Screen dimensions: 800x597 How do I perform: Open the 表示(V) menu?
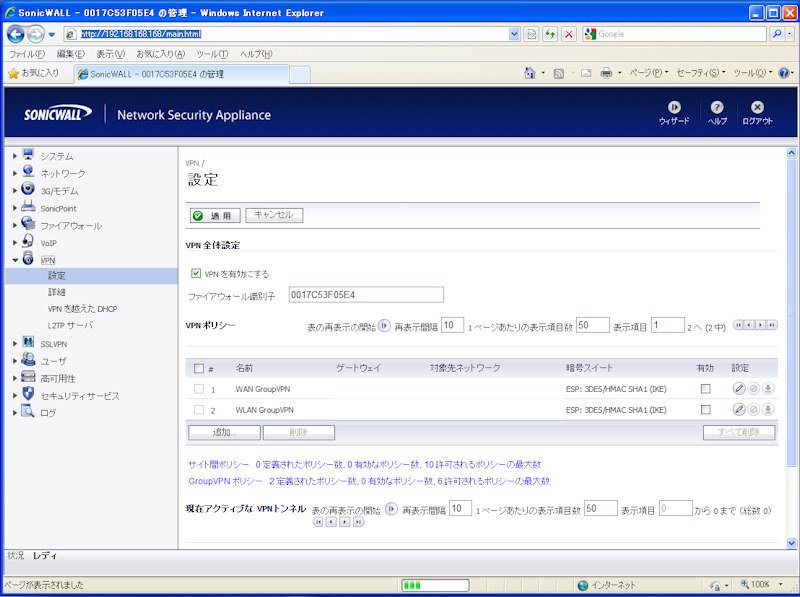(x=111, y=54)
